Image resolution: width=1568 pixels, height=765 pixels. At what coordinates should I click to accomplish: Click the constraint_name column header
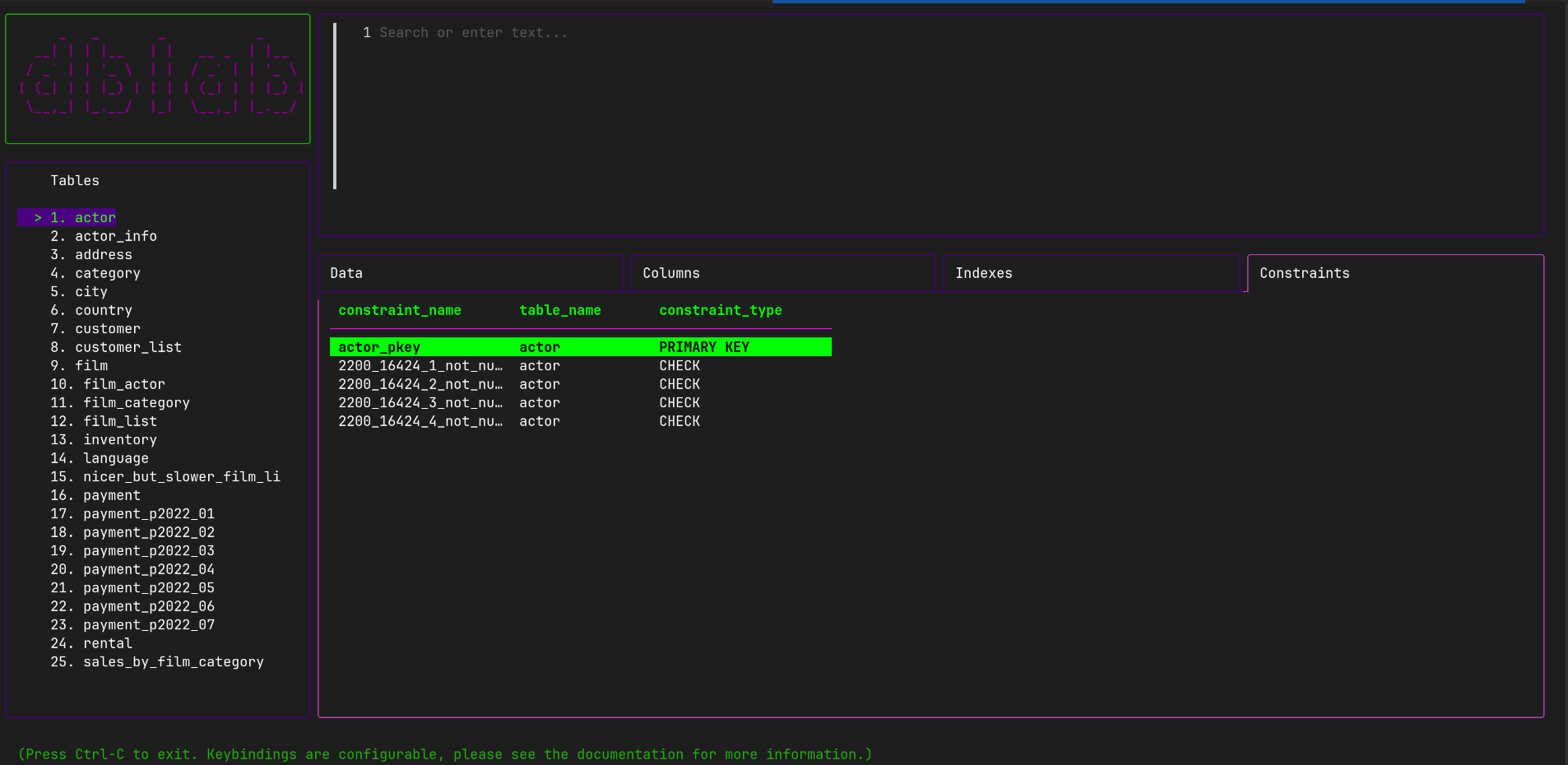[x=400, y=310]
